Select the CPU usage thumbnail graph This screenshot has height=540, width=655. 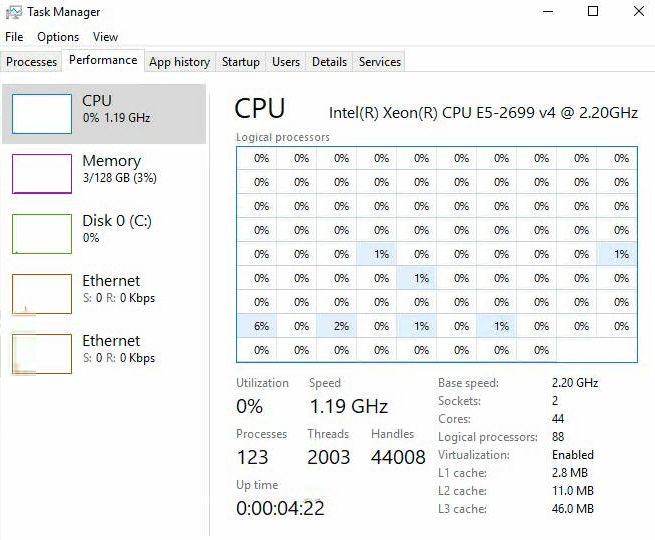pyautogui.click(x=42, y=114)
